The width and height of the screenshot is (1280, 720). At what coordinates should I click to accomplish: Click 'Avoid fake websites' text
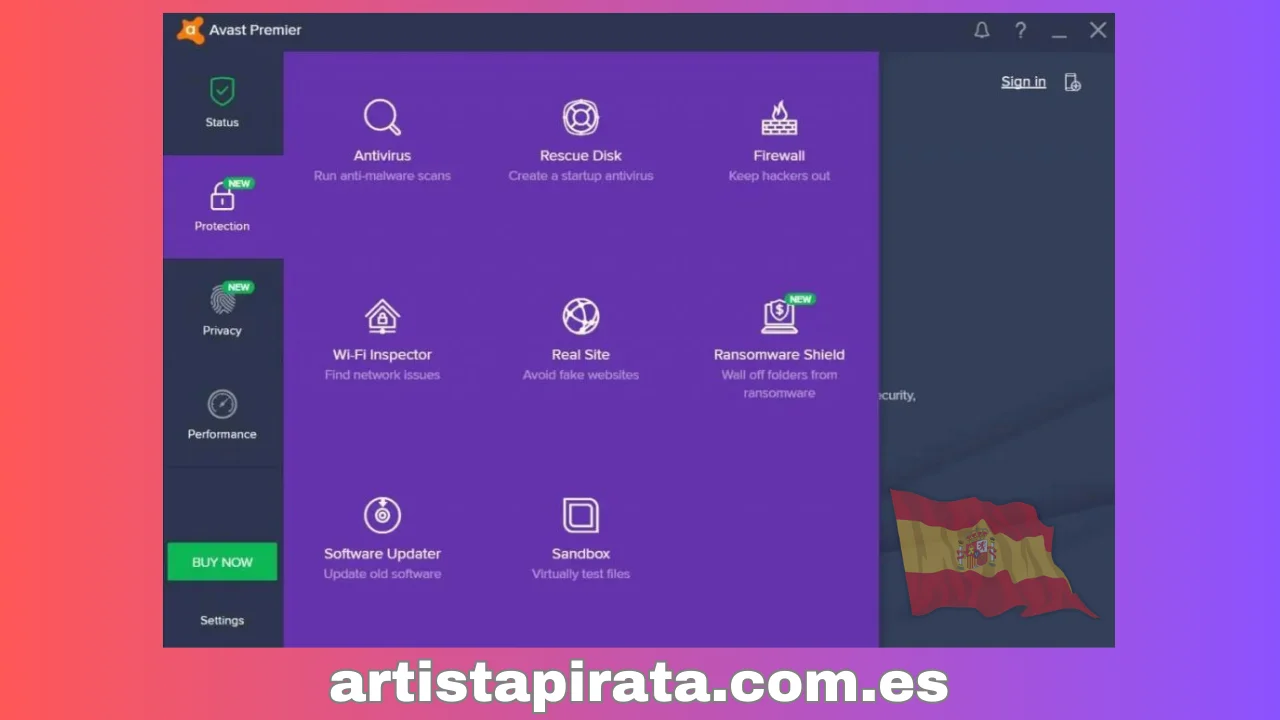[580, 375]
